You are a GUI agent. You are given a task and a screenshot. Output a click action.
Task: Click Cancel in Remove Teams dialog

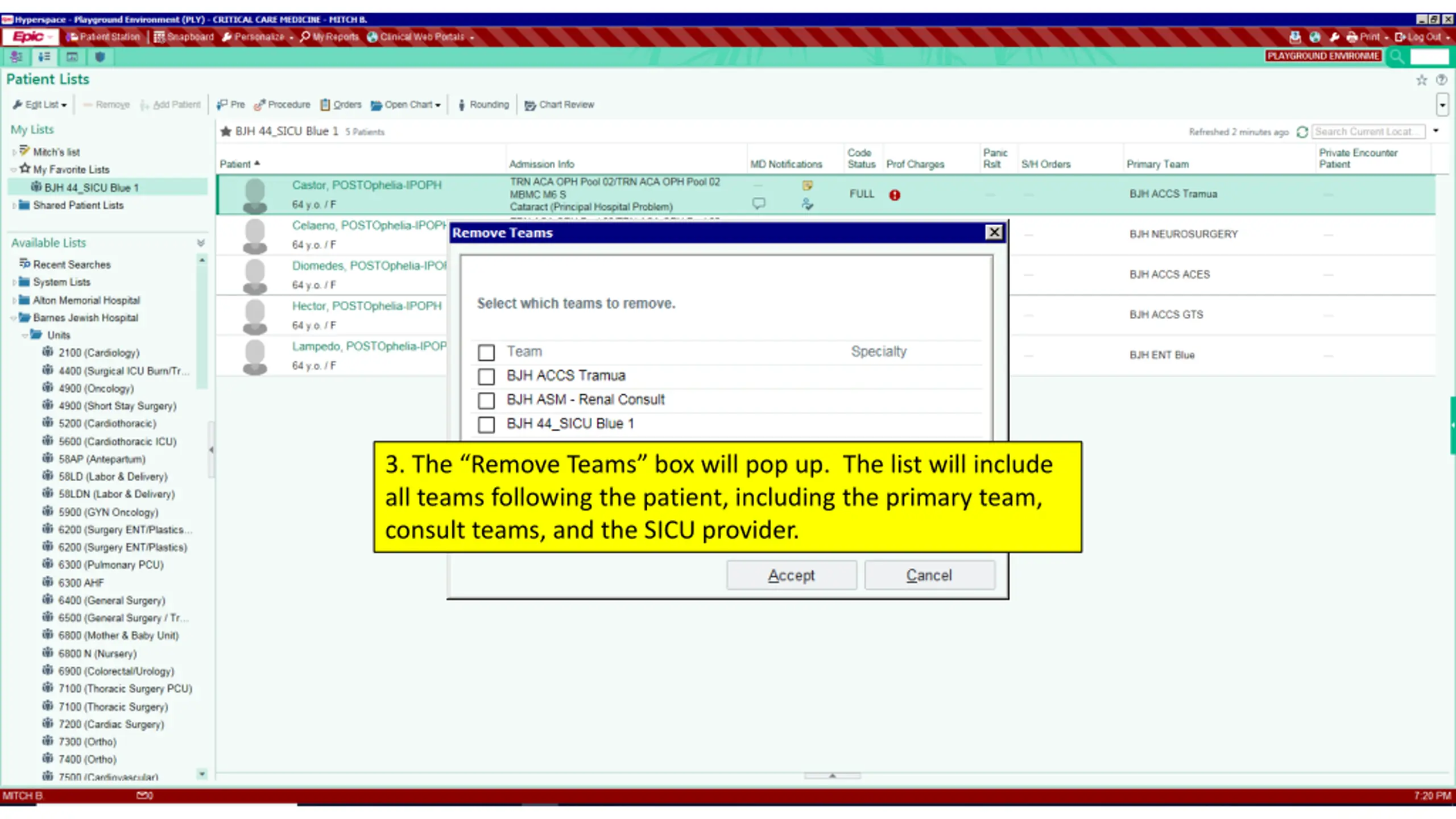pos(929,576)
